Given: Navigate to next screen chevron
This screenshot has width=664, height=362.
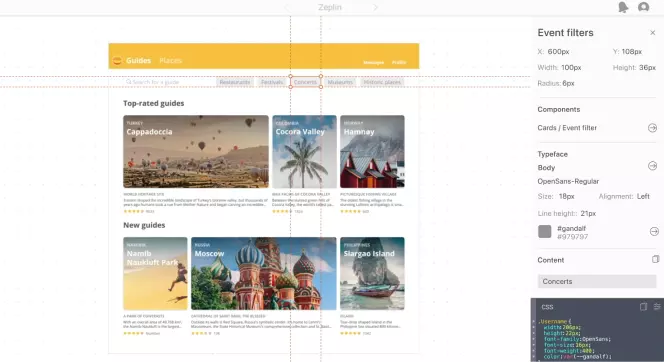Looking at the screenshot, I should 375,7.
